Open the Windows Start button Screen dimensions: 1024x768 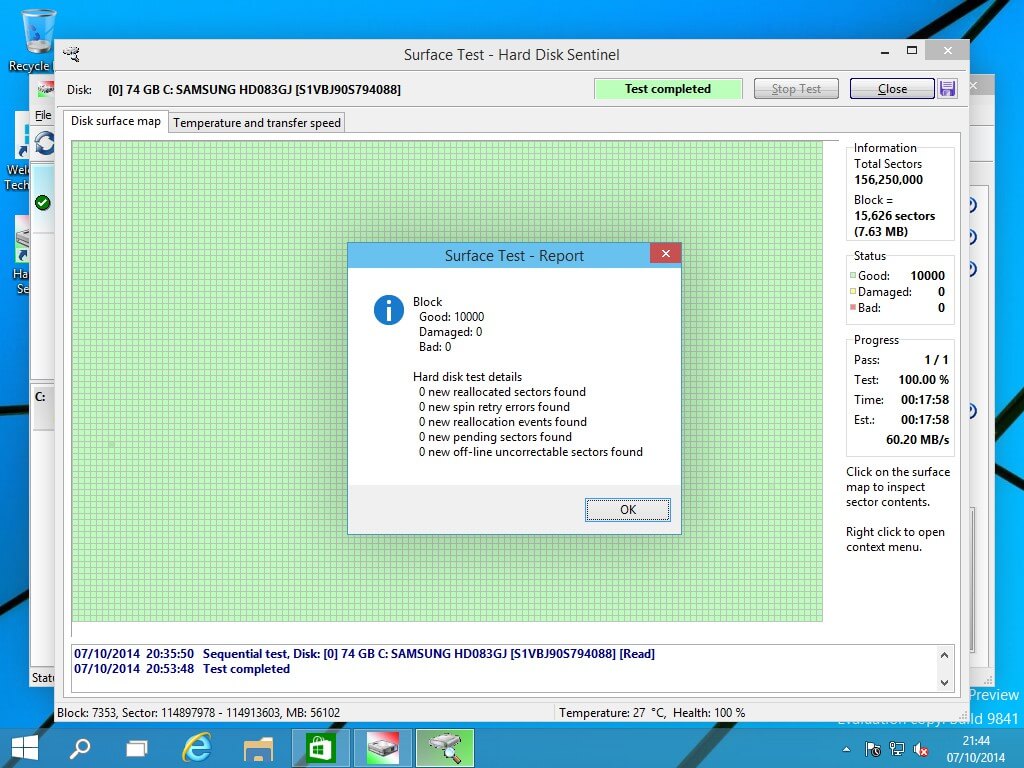[x=25, y=748]
